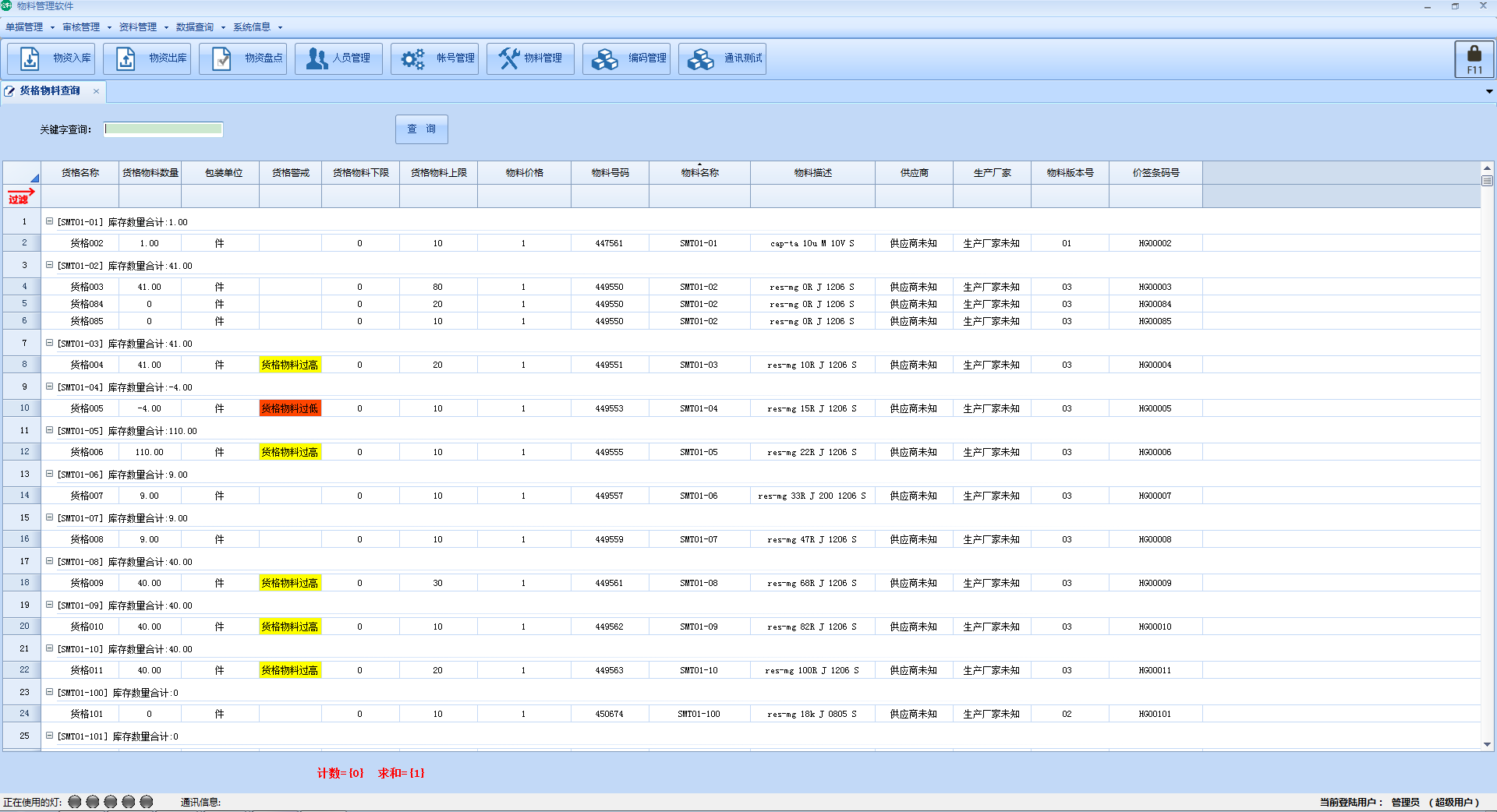This screenshot has width=1497, height=812.
Task: Close the 货格物料查询 tab
Action: 97,91
